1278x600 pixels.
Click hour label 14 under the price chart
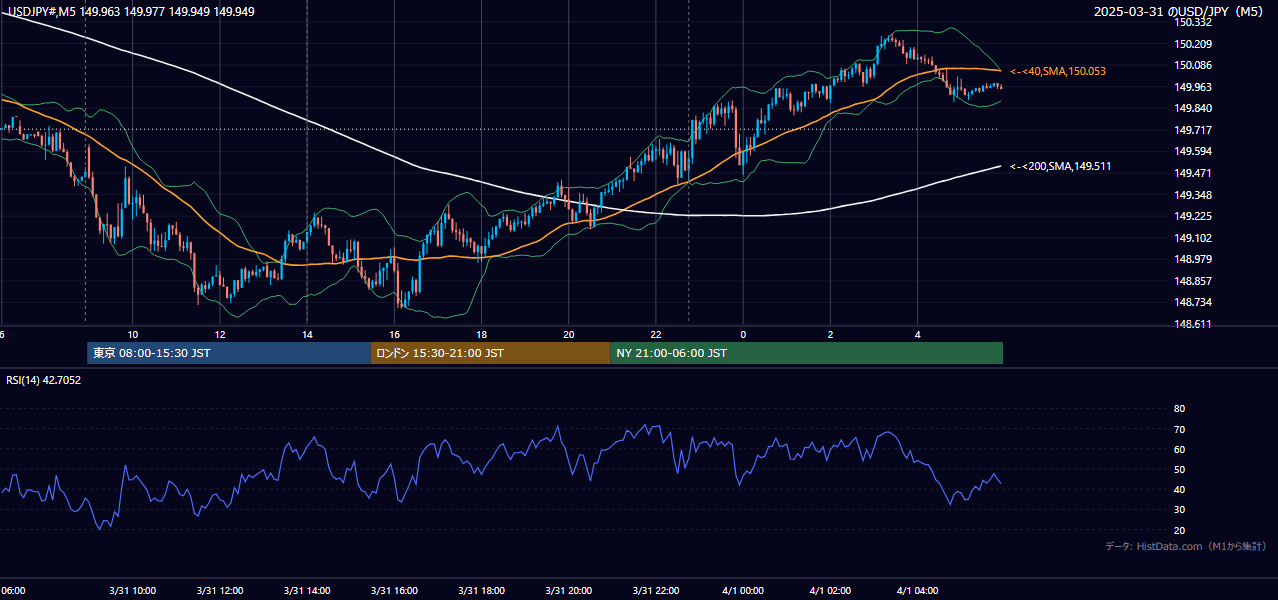click(307, 334)
